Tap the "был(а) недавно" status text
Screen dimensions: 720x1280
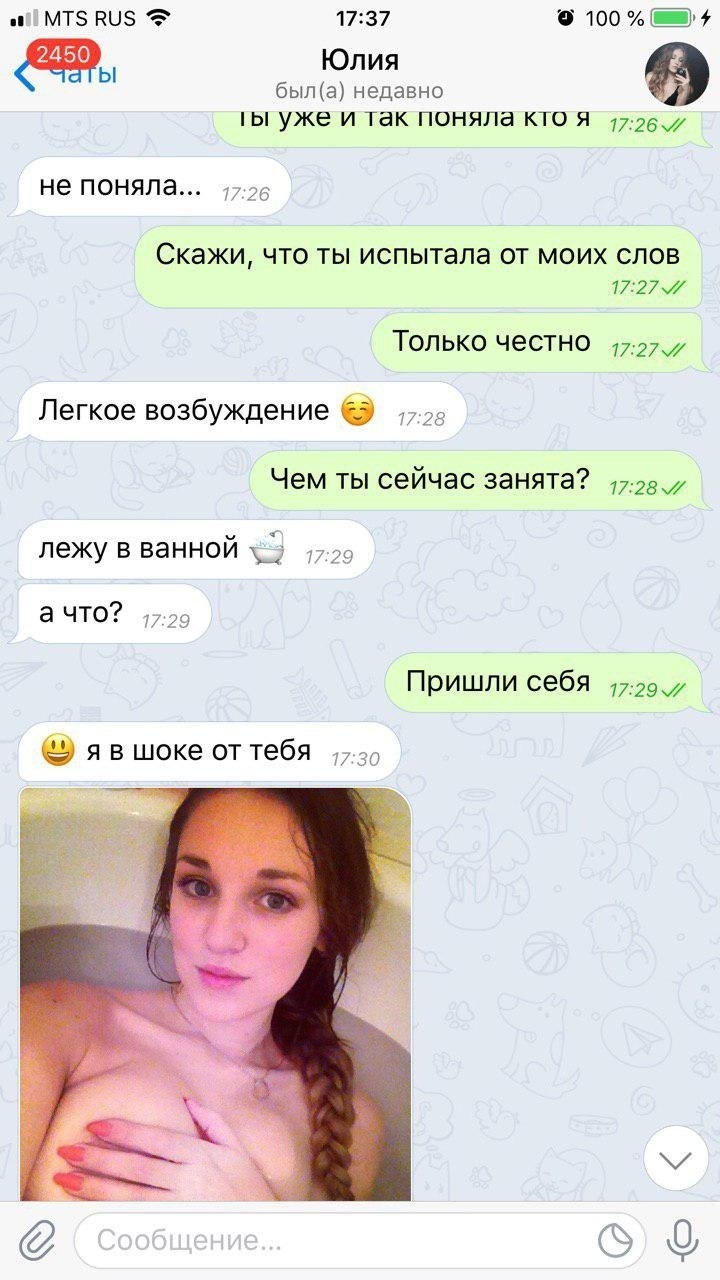click(359, 91)
